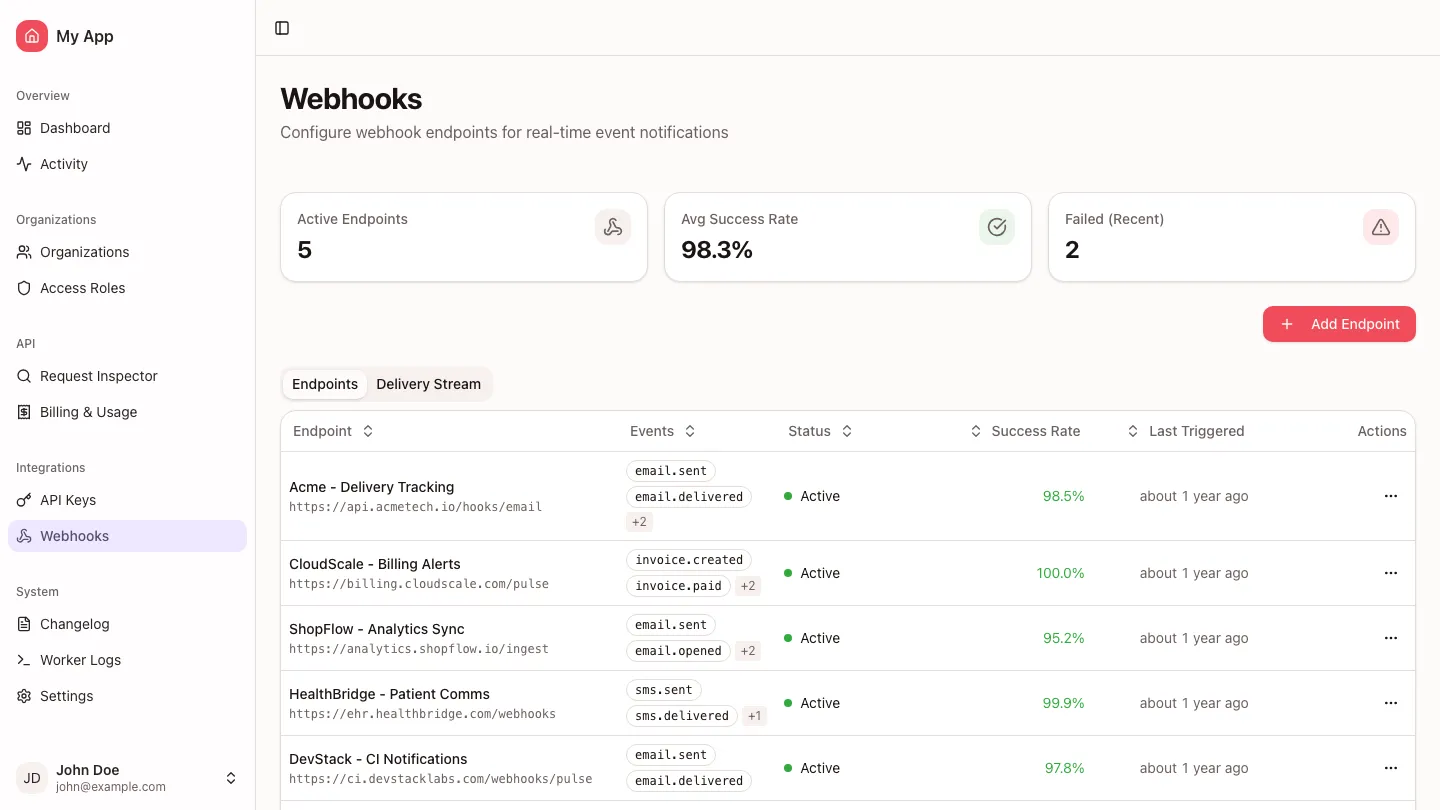Viewport: 1440px width, 810px height.
Task: Click the warning triangle on Failed (Recent) card
Action: [x=1381, y=227]
